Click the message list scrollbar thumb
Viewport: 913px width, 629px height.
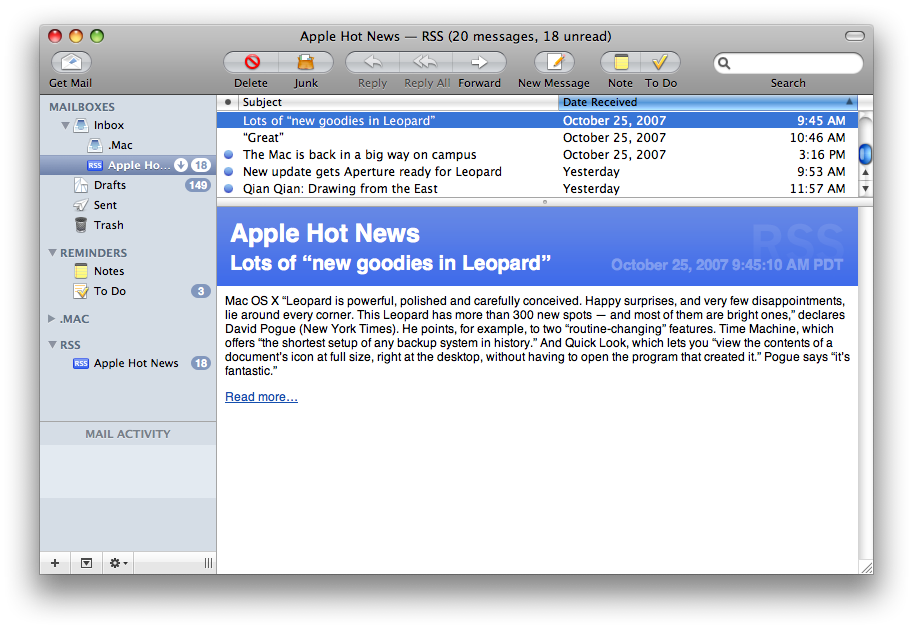(x=865, y=154)
